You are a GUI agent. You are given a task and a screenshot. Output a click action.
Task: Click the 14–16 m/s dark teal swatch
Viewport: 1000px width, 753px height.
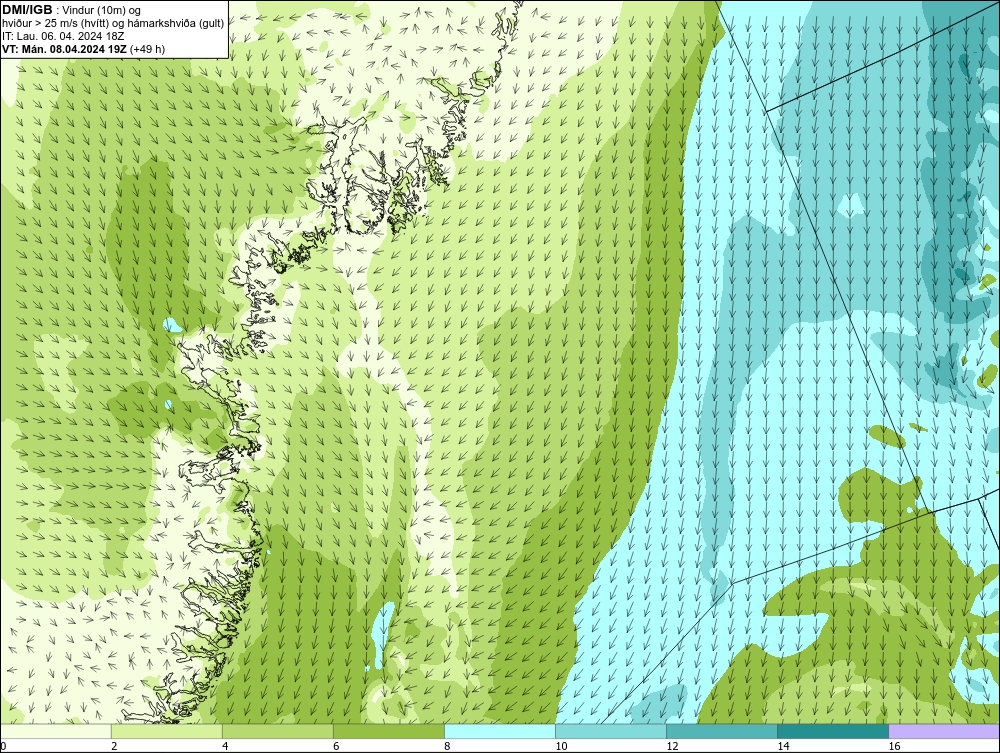[833, 731]
